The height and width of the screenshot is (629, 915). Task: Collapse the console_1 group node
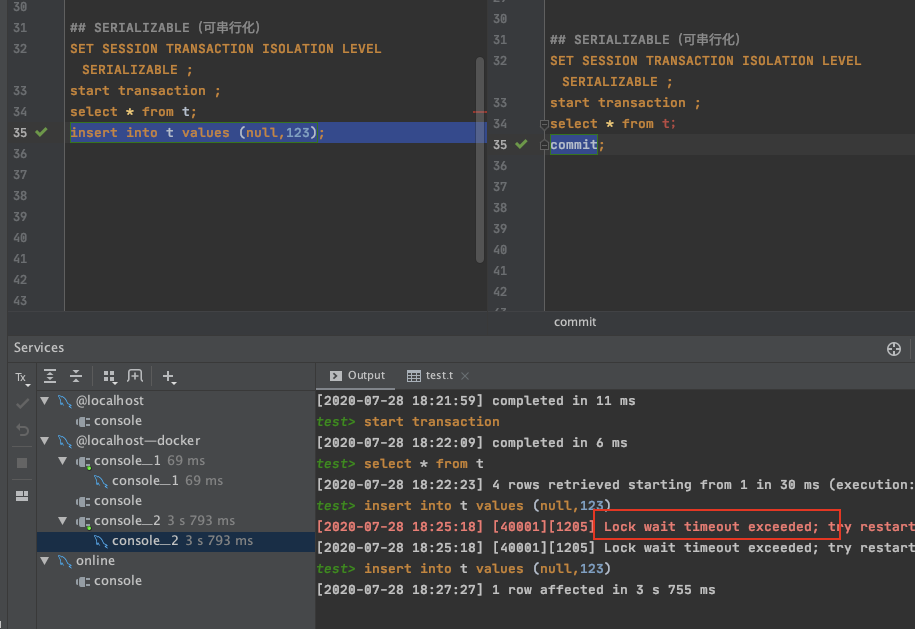(x=63, y=461)
